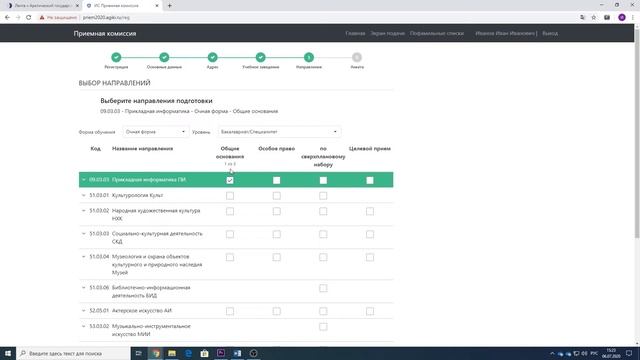Open the Windows Start menu
Viewport: 640px width, 360px height.
(8, 353)
